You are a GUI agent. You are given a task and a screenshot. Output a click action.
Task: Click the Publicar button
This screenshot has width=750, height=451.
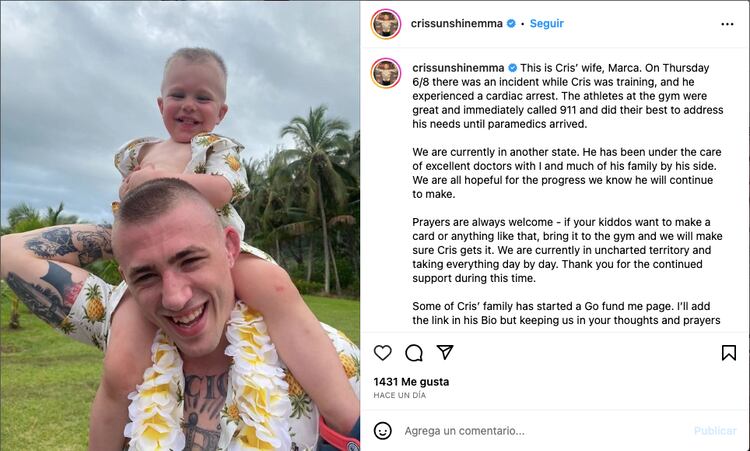pos(715,431)
